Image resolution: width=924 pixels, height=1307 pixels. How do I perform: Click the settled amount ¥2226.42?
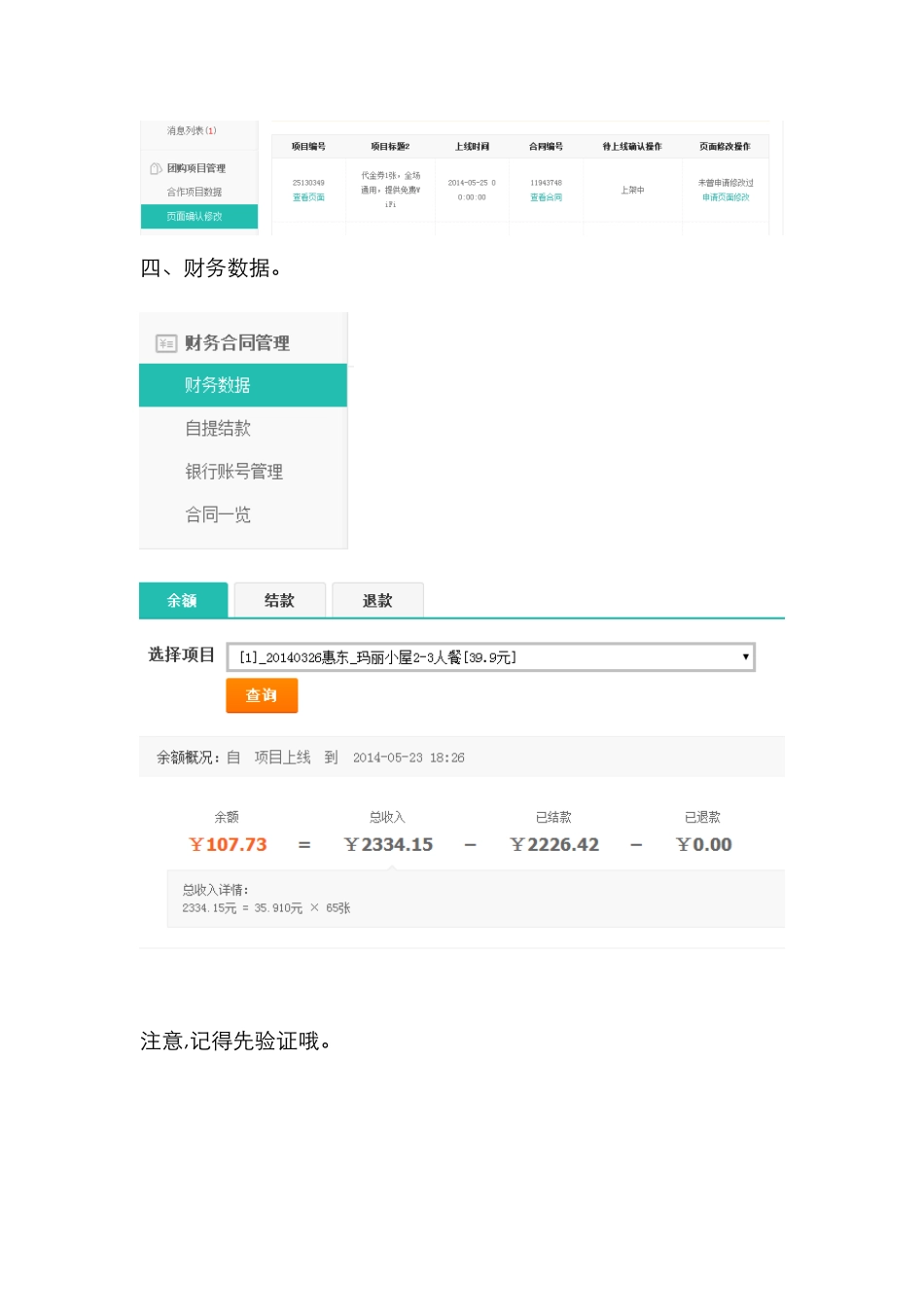coord(554,844)
